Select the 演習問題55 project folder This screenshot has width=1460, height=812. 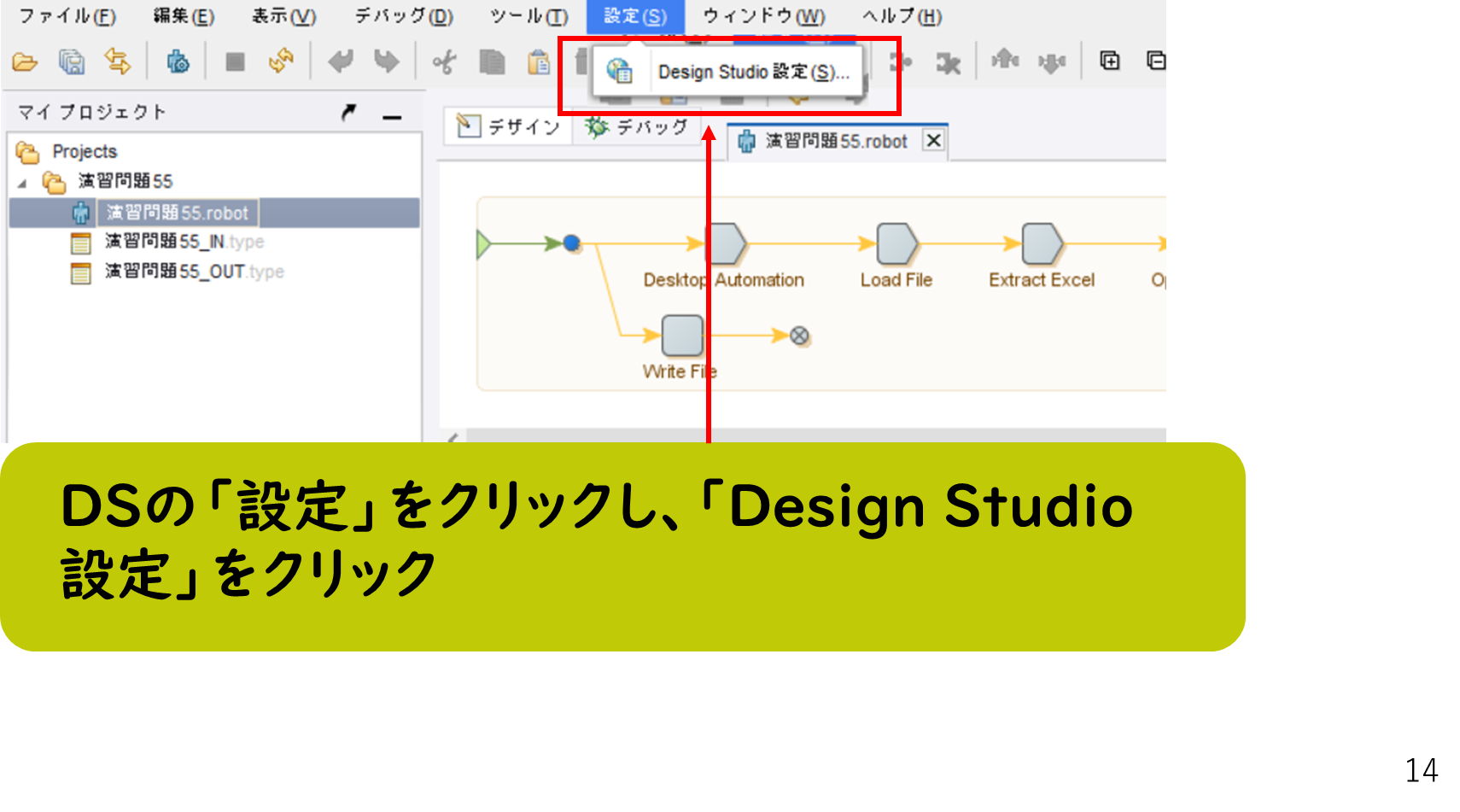(x=108, y=181)
